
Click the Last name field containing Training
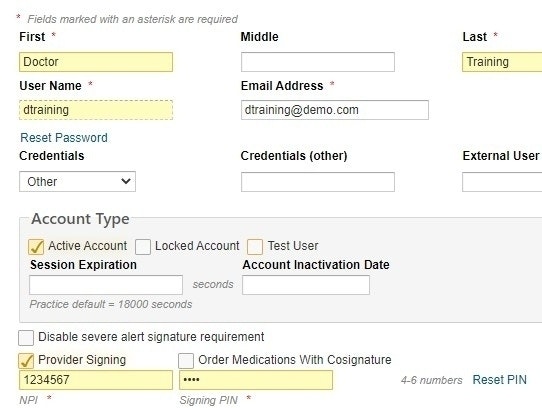point(502,62)
